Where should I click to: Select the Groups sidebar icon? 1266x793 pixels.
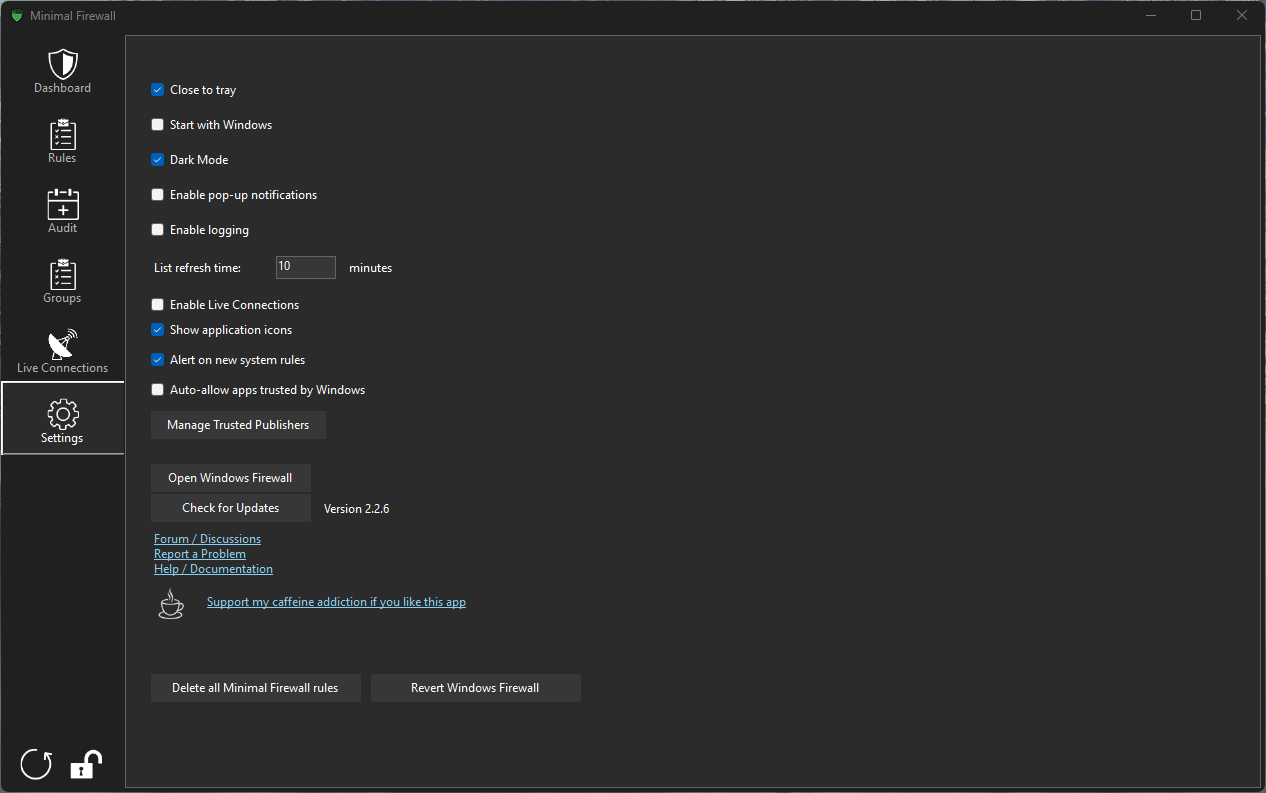[62, 275]
